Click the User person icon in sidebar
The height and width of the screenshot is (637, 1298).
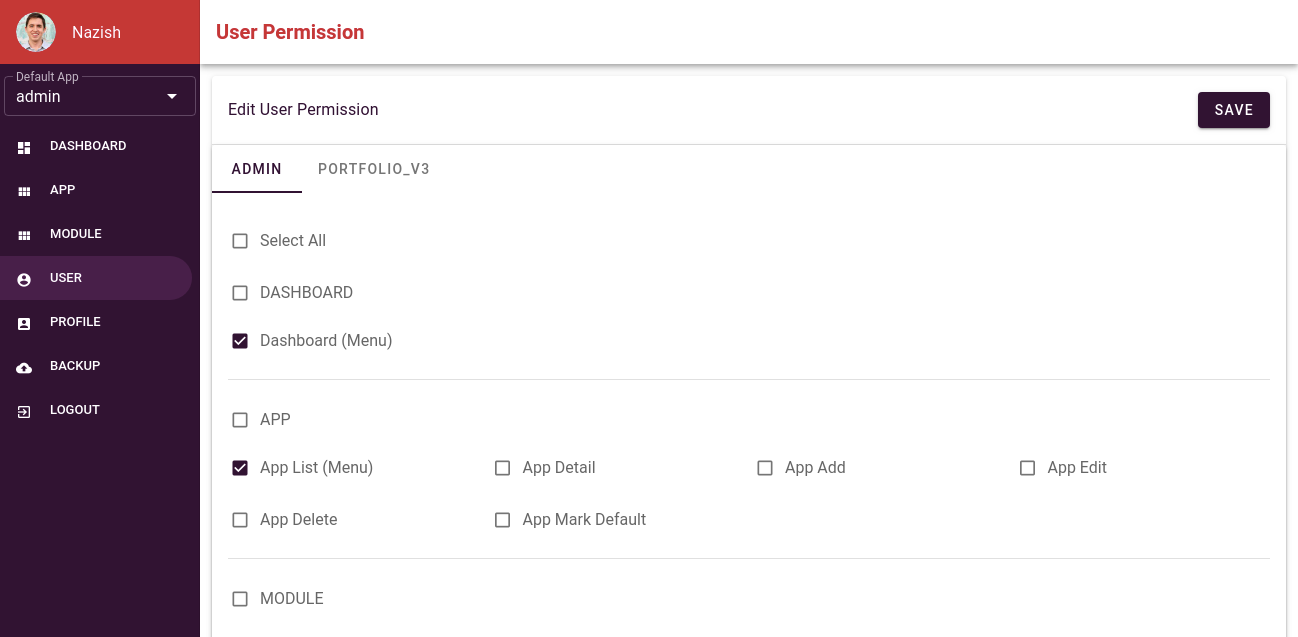24,278
